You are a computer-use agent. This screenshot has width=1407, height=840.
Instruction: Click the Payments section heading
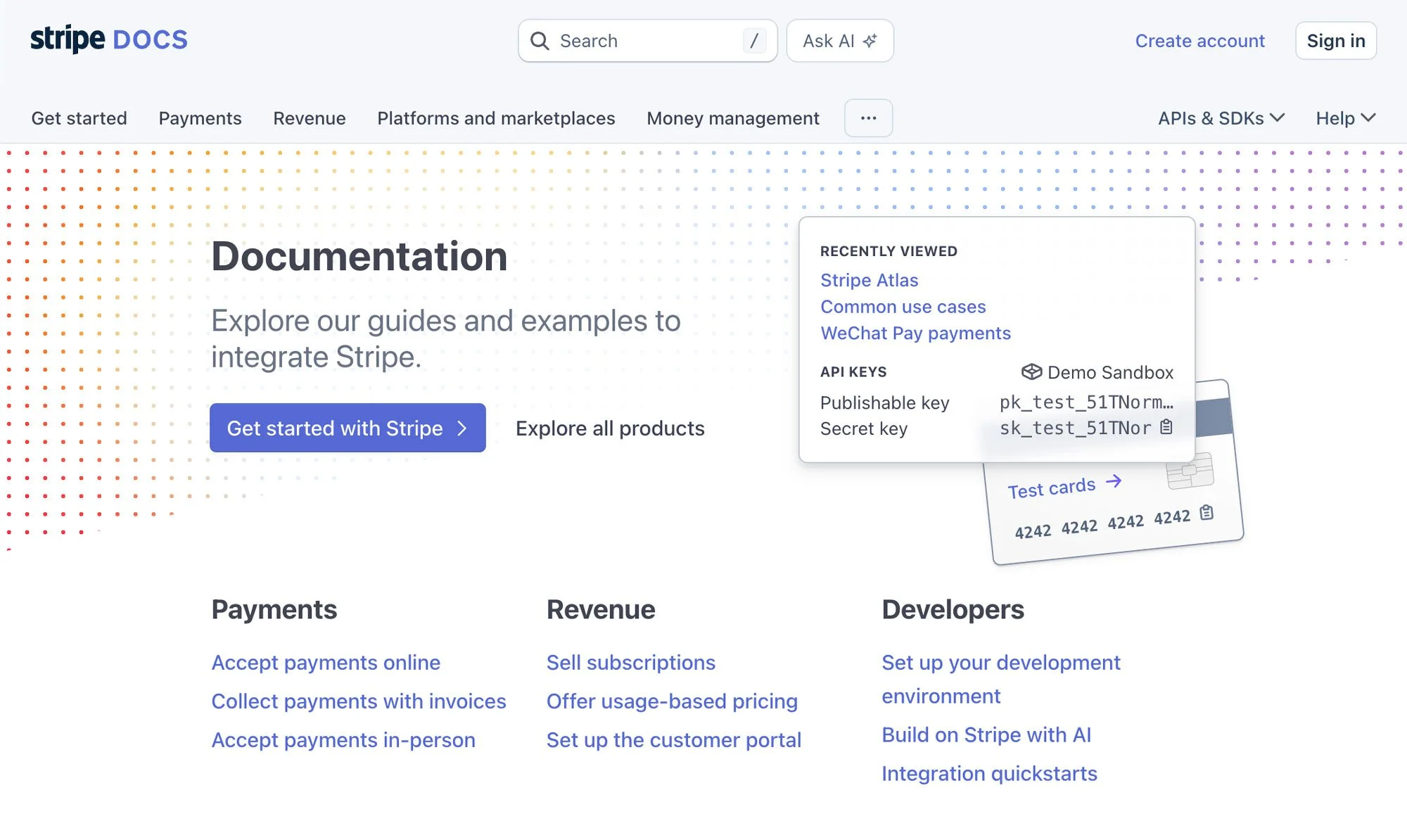(274, 609)
